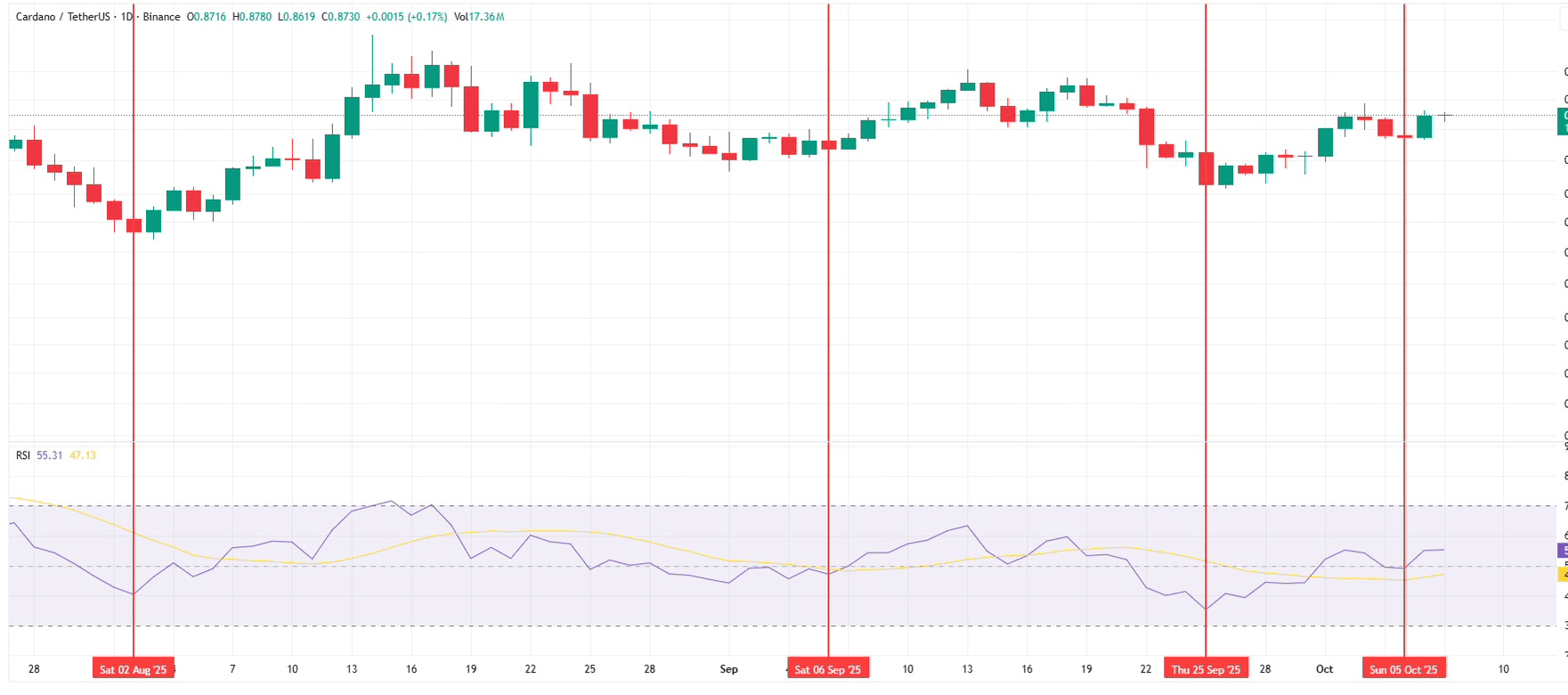Select the Thu 25 Sep '25 date marker

point(1206,669)
